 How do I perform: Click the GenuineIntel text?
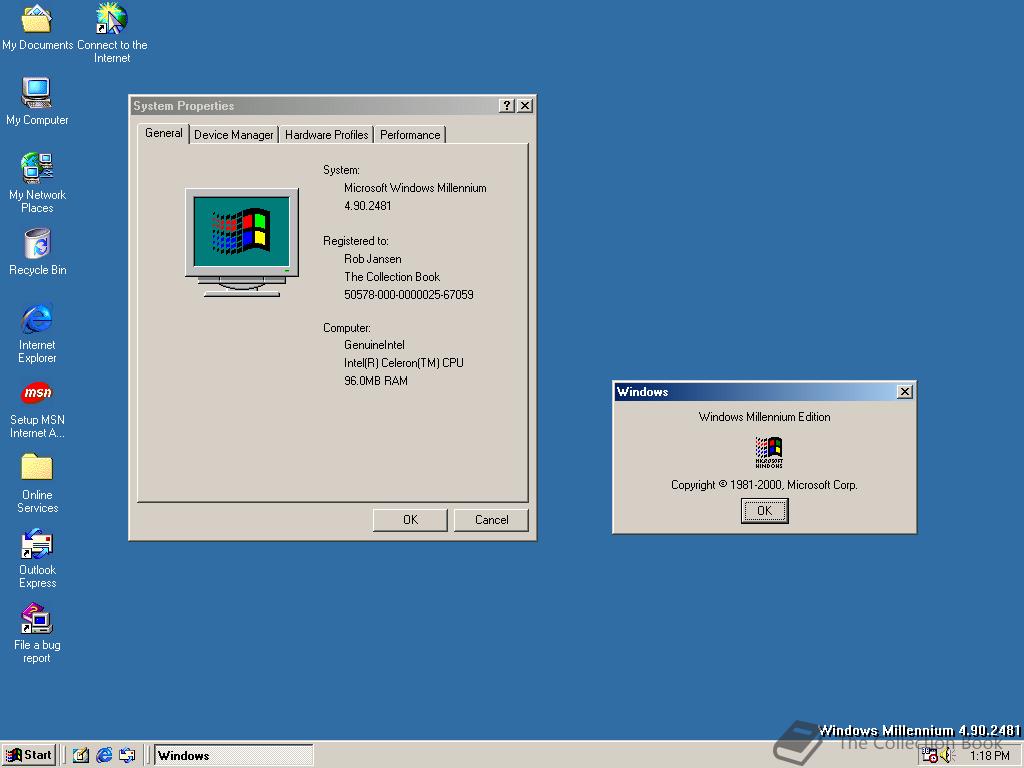pos(374,345)
